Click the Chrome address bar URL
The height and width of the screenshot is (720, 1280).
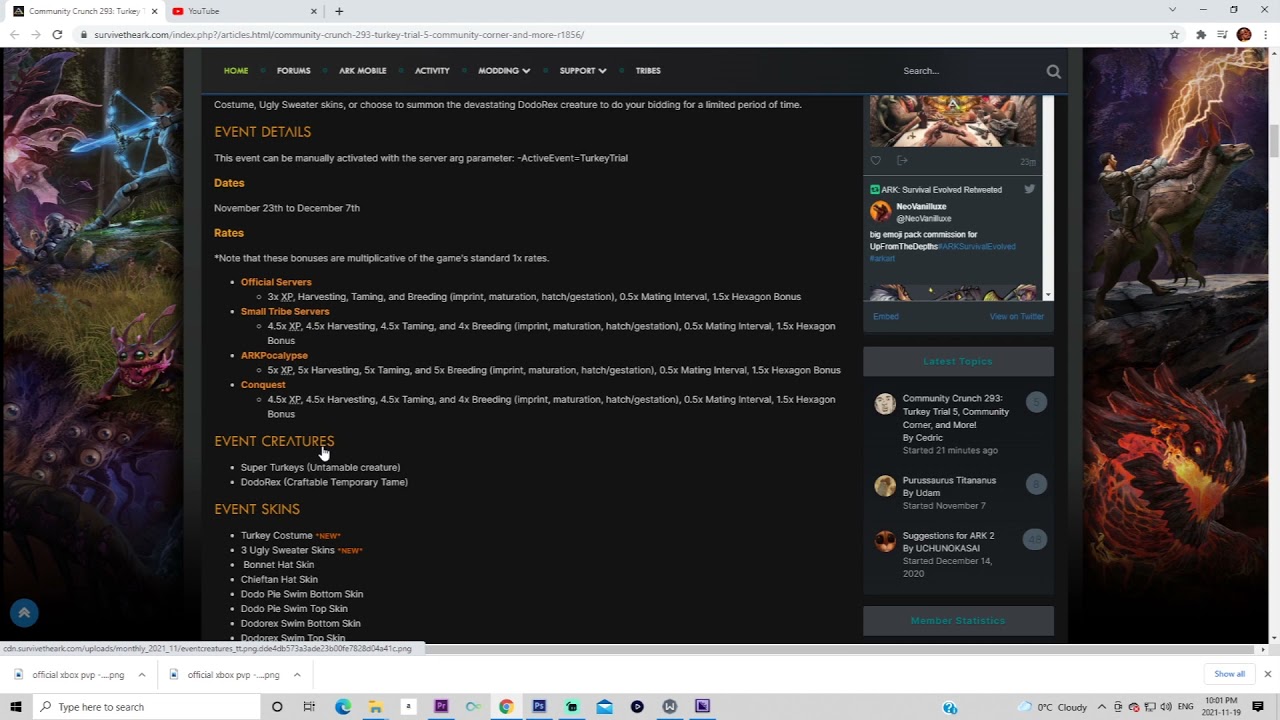pyautogui.click(x=339, y=34)
